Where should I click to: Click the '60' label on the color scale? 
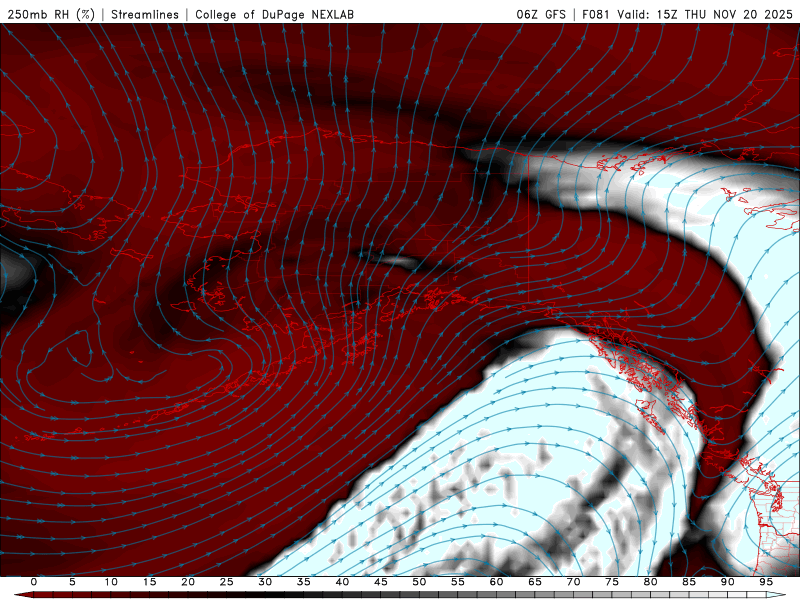[496, 582]
